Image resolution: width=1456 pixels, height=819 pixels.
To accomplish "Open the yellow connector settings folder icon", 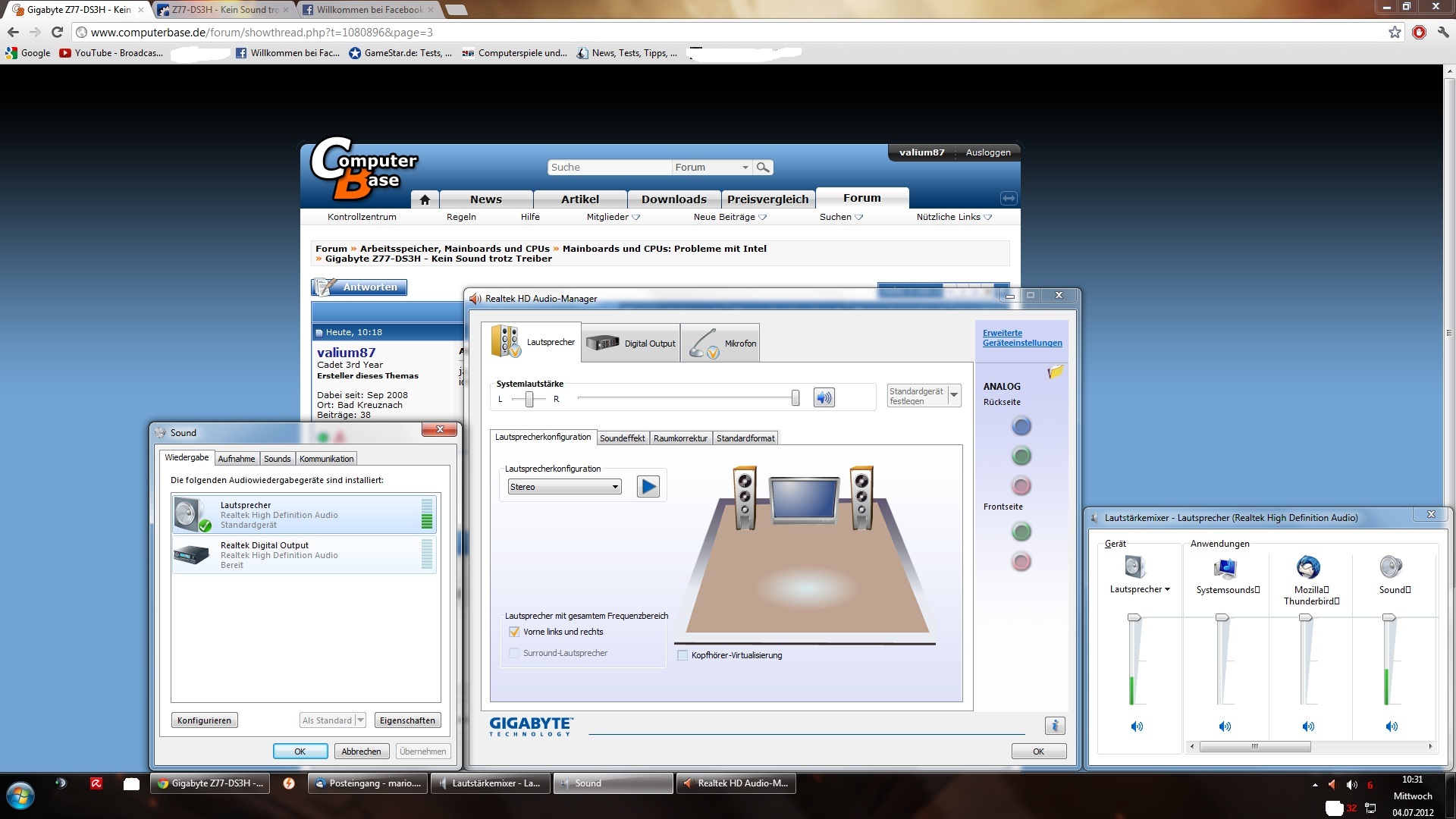I will pyautogui.click(x=1055, y=372).
